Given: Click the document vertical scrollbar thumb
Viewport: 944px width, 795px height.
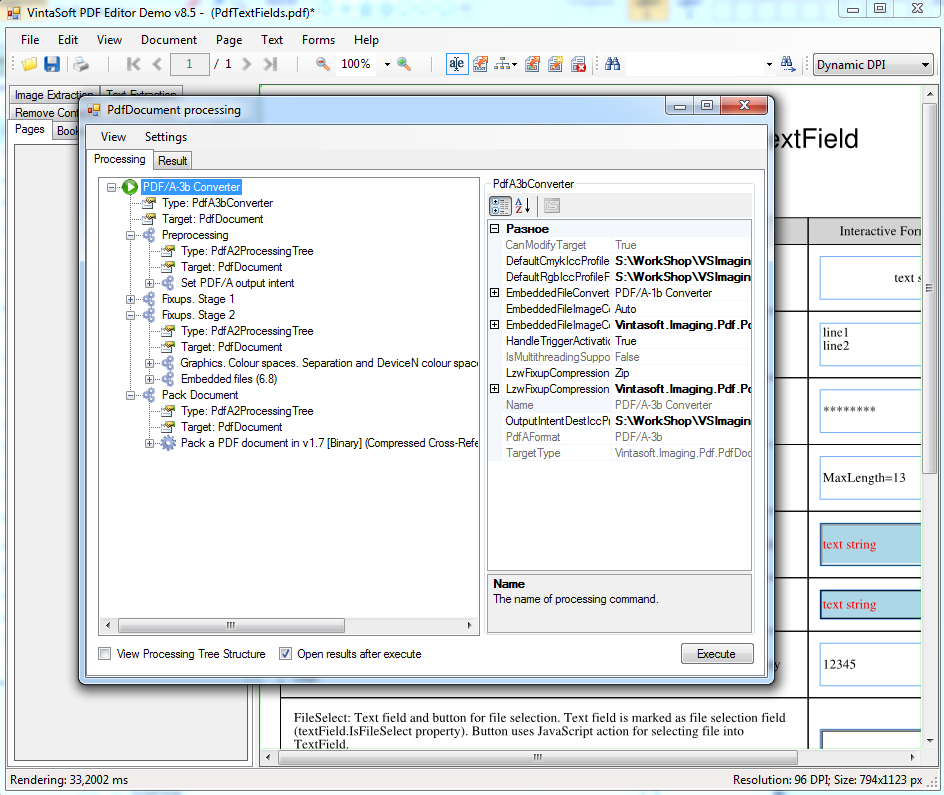Looking at the screenshot, I should [x=930, y=288].
